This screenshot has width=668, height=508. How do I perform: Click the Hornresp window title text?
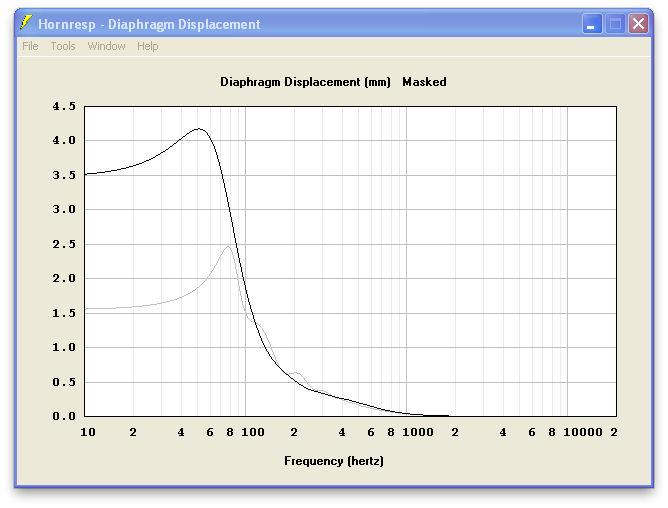pyautogui.click(x=149, y=24)
